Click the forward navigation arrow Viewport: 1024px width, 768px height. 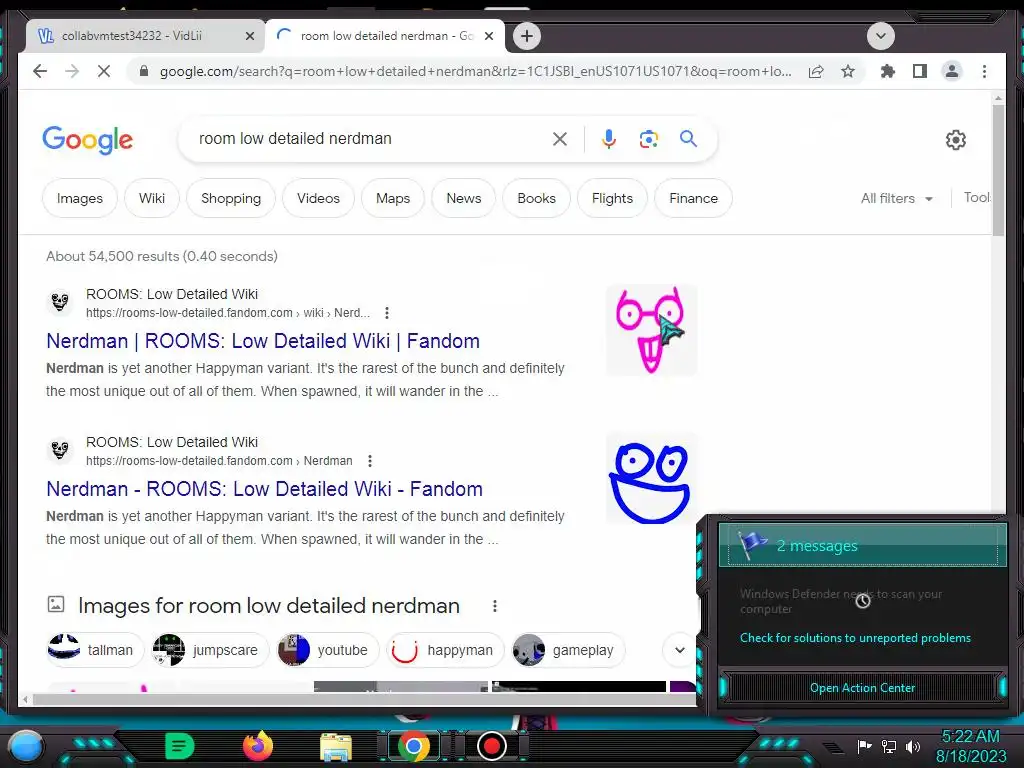[x=72, y=71]
